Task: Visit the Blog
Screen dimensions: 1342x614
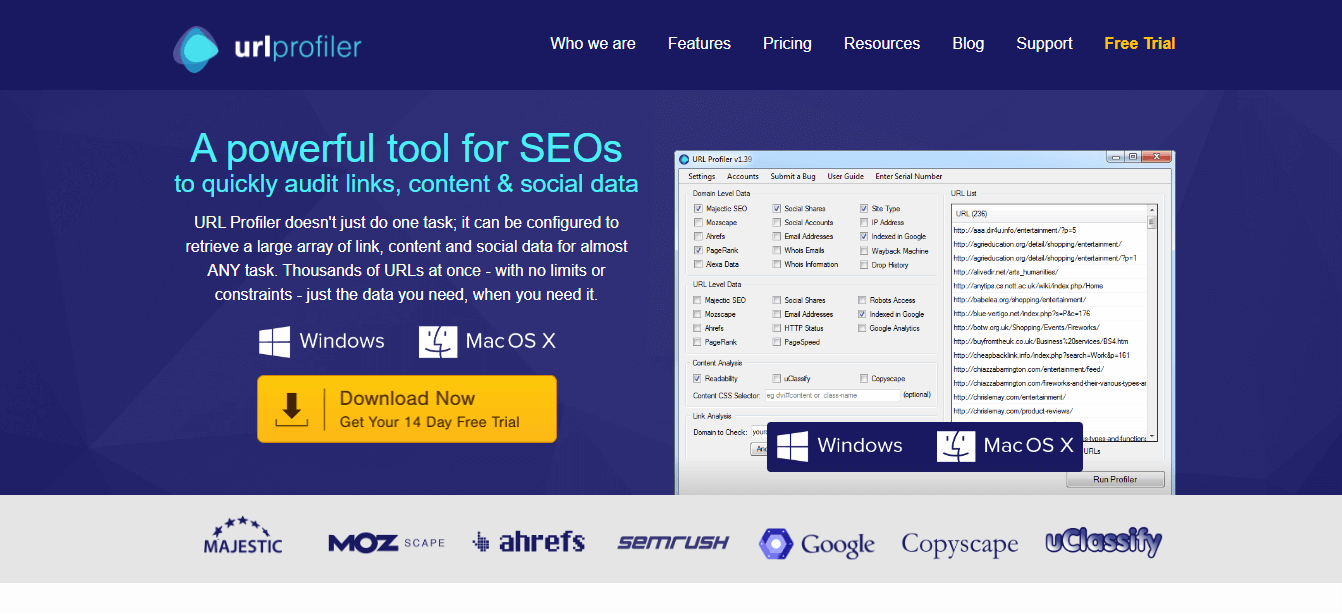Action: 968,44
